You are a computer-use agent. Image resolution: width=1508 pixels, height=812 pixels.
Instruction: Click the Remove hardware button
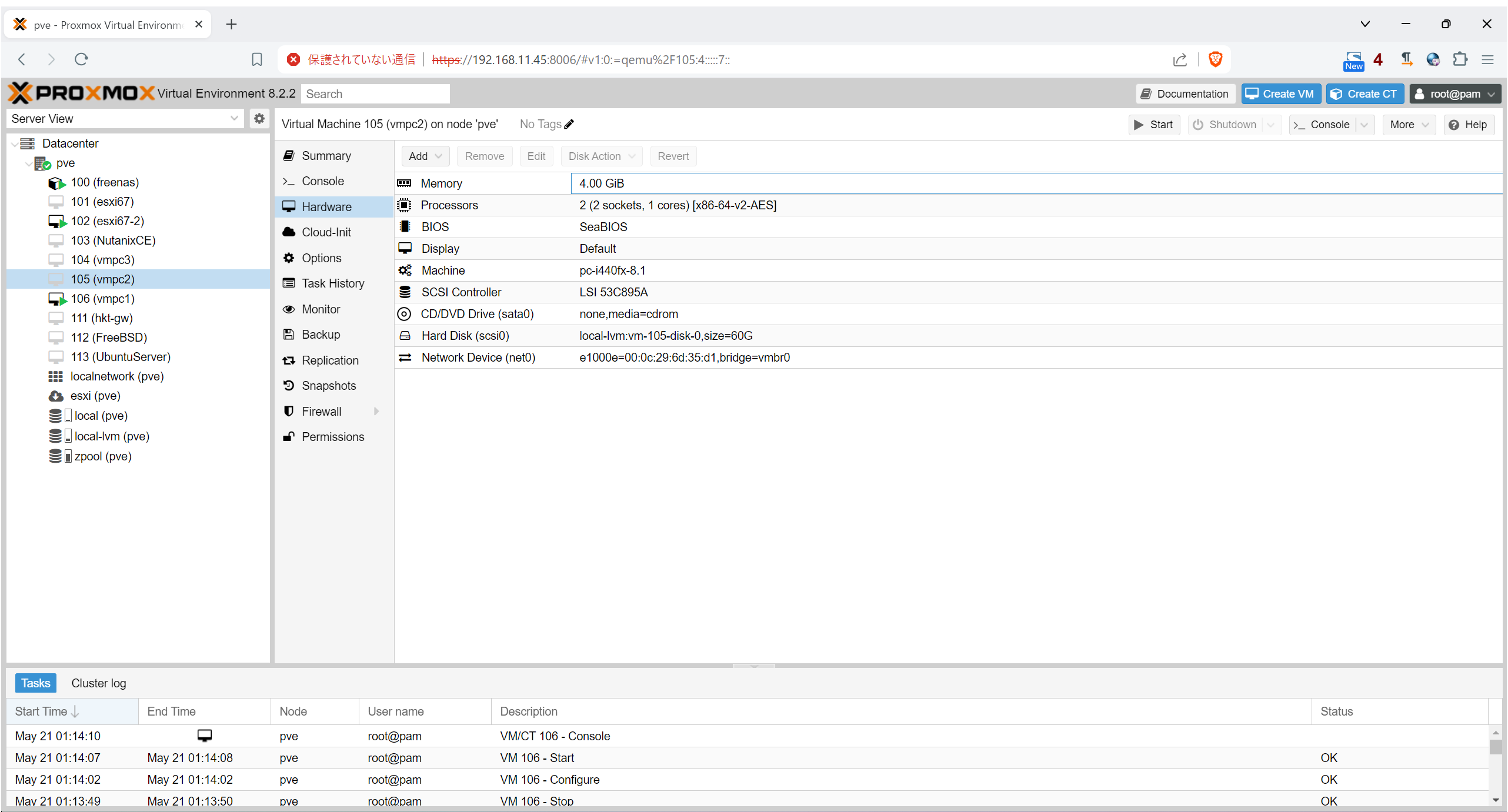[x=484, y=156]
